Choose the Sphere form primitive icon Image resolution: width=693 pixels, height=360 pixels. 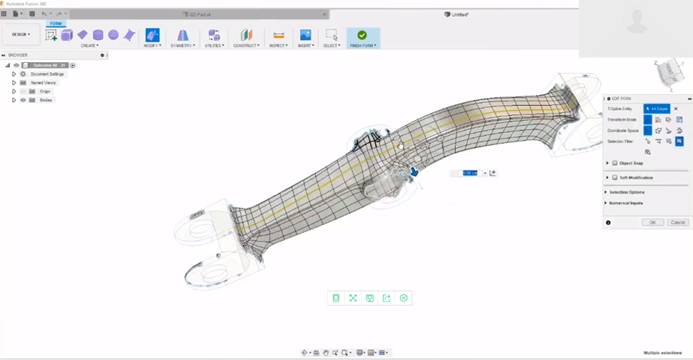(113, 35)
